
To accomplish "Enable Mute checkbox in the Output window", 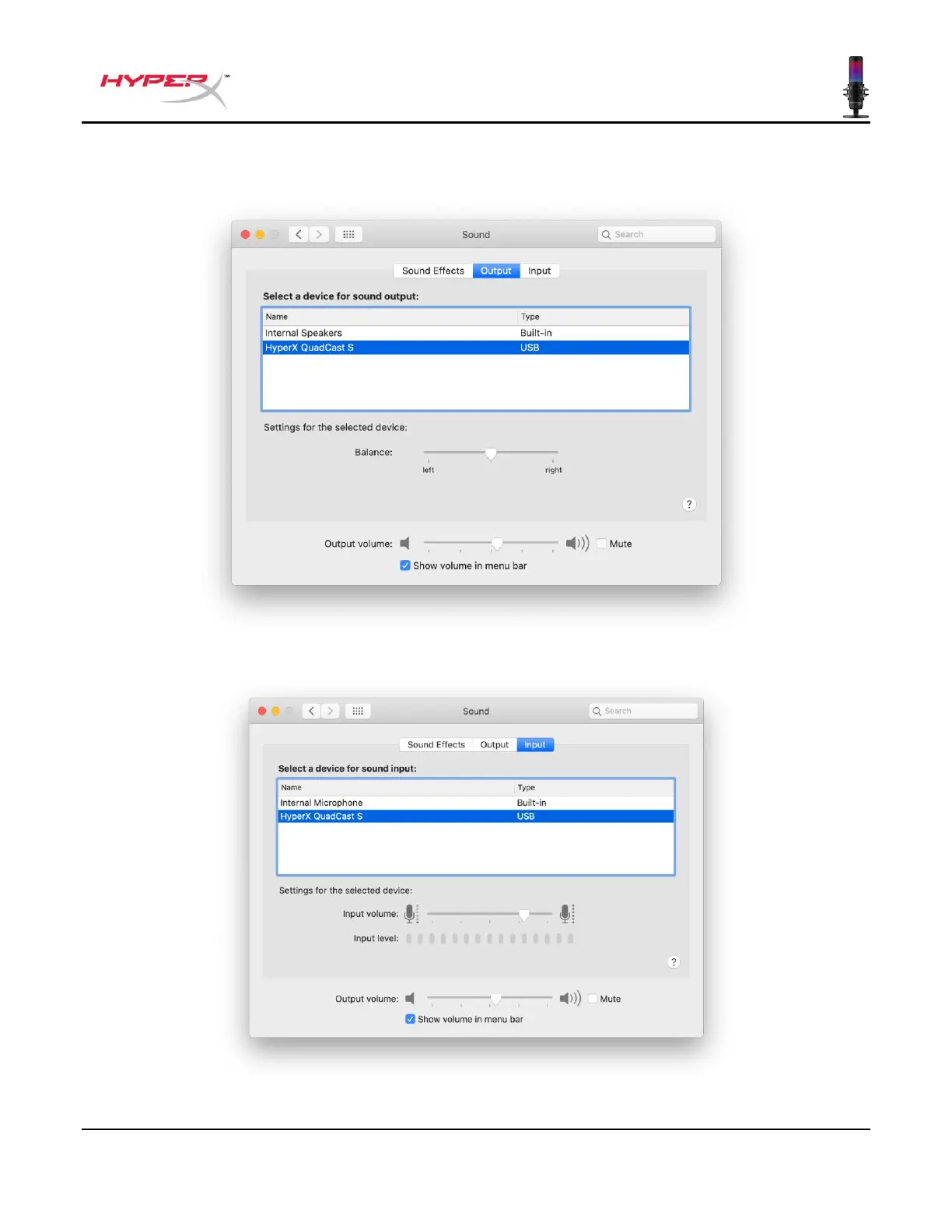I will tap(601, 544).
